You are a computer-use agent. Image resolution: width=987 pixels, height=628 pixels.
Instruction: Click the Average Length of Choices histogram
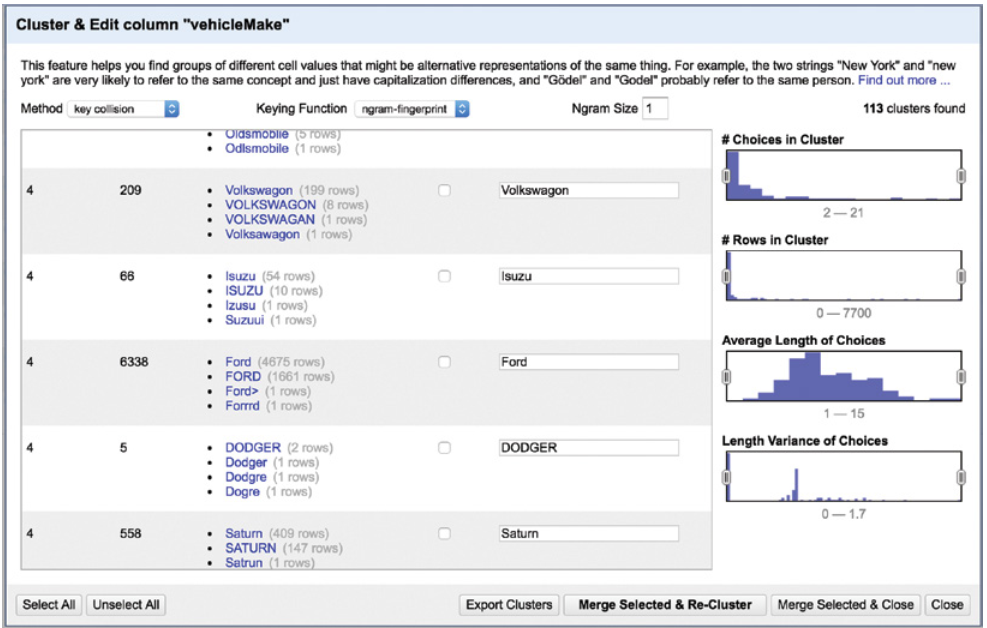click(843, 376)
